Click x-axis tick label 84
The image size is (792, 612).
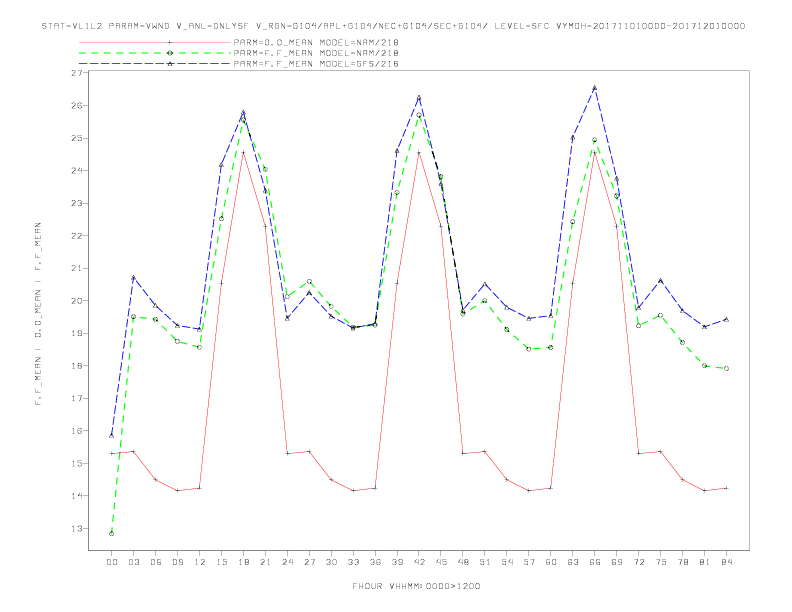727,562
